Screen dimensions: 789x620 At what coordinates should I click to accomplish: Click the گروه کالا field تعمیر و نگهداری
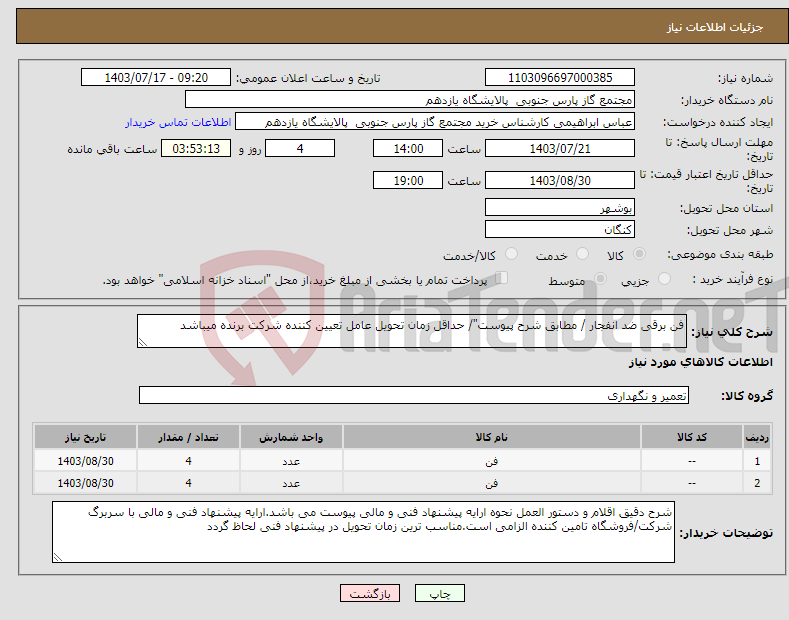point(414,396)
